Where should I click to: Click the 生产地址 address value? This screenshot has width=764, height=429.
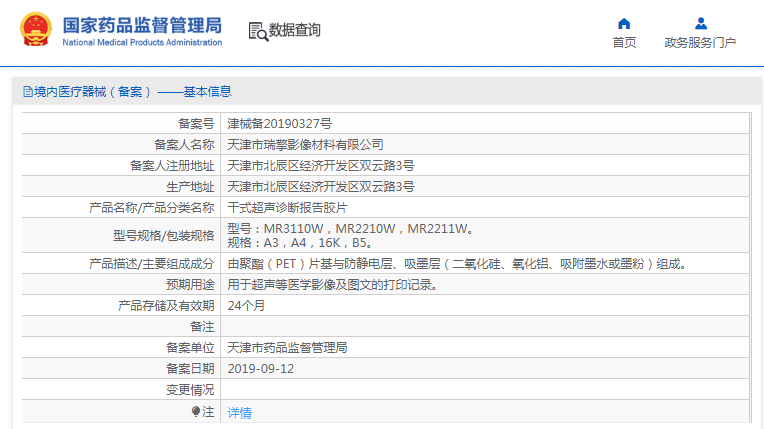(321, 187)
